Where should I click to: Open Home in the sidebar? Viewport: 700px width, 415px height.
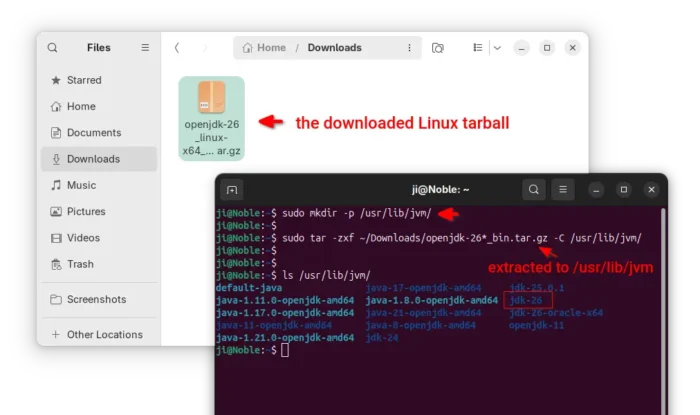coord(81,107)
